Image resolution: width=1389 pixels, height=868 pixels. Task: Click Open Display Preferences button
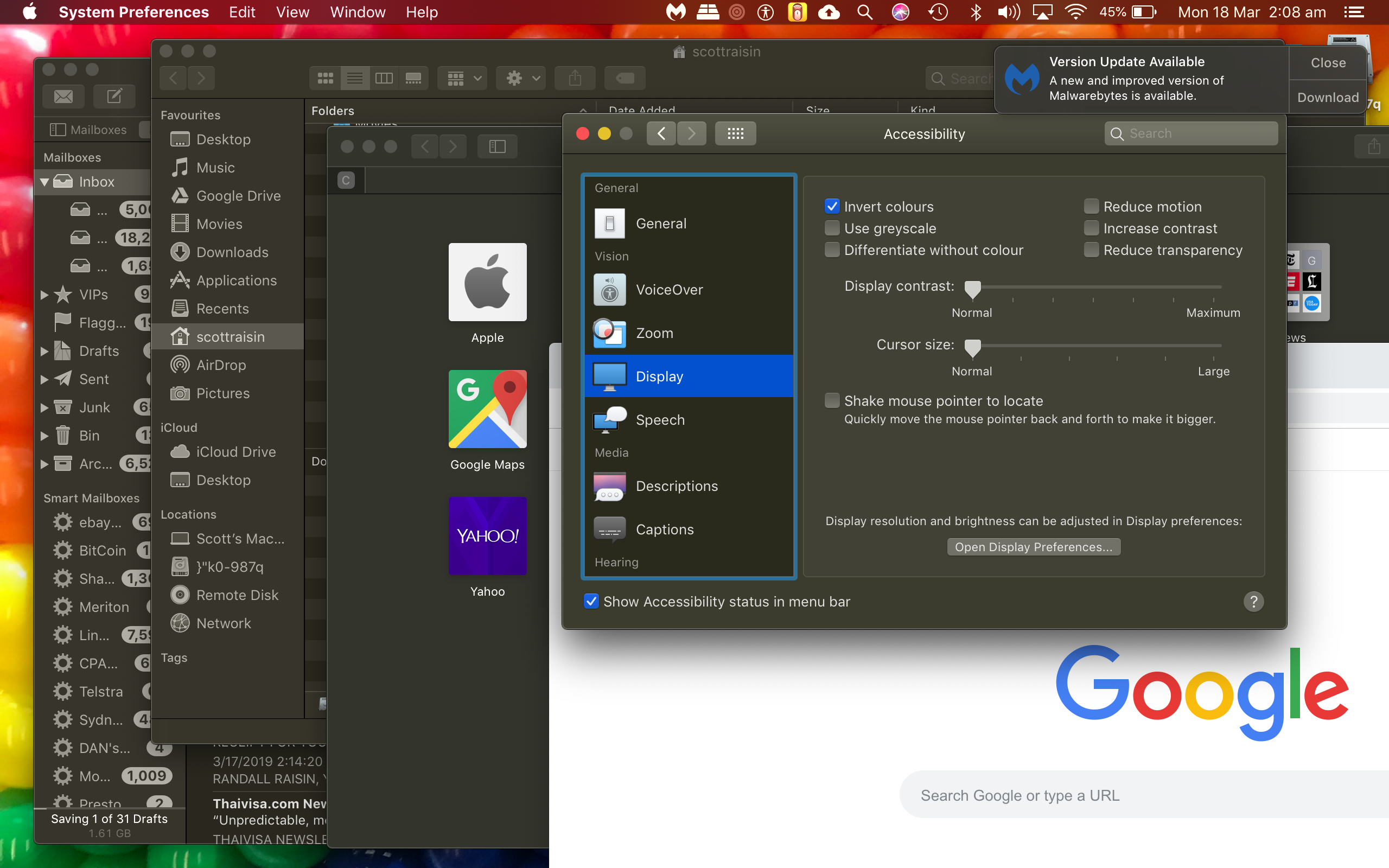point(1033,547)
